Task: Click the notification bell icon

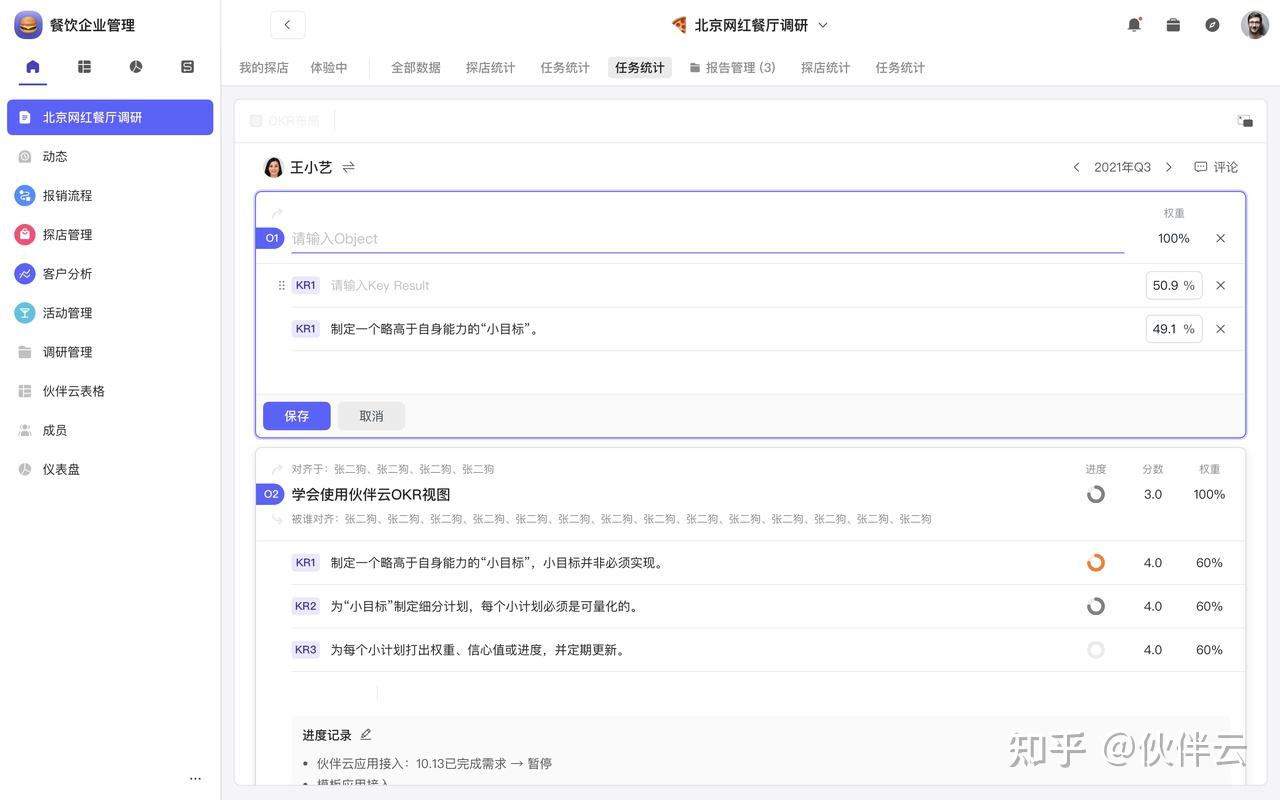Action: coord(1134,25)
